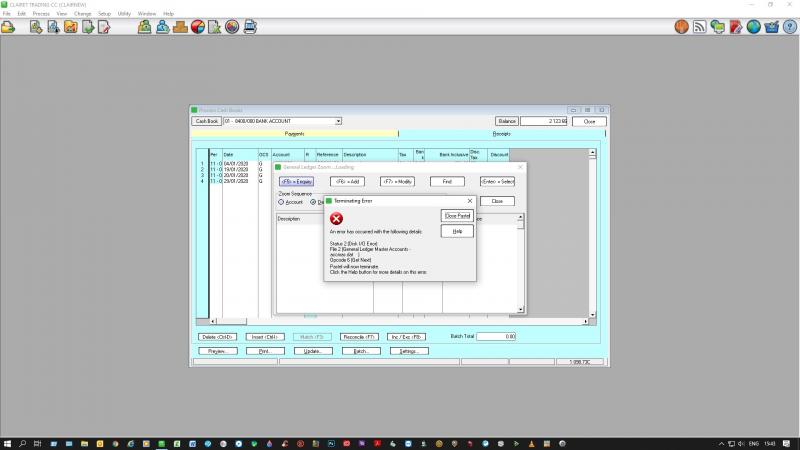Viewport: 800px width, 450px height.
Task: Switch to the Receipts tab
Action: [x=501, y=134]
